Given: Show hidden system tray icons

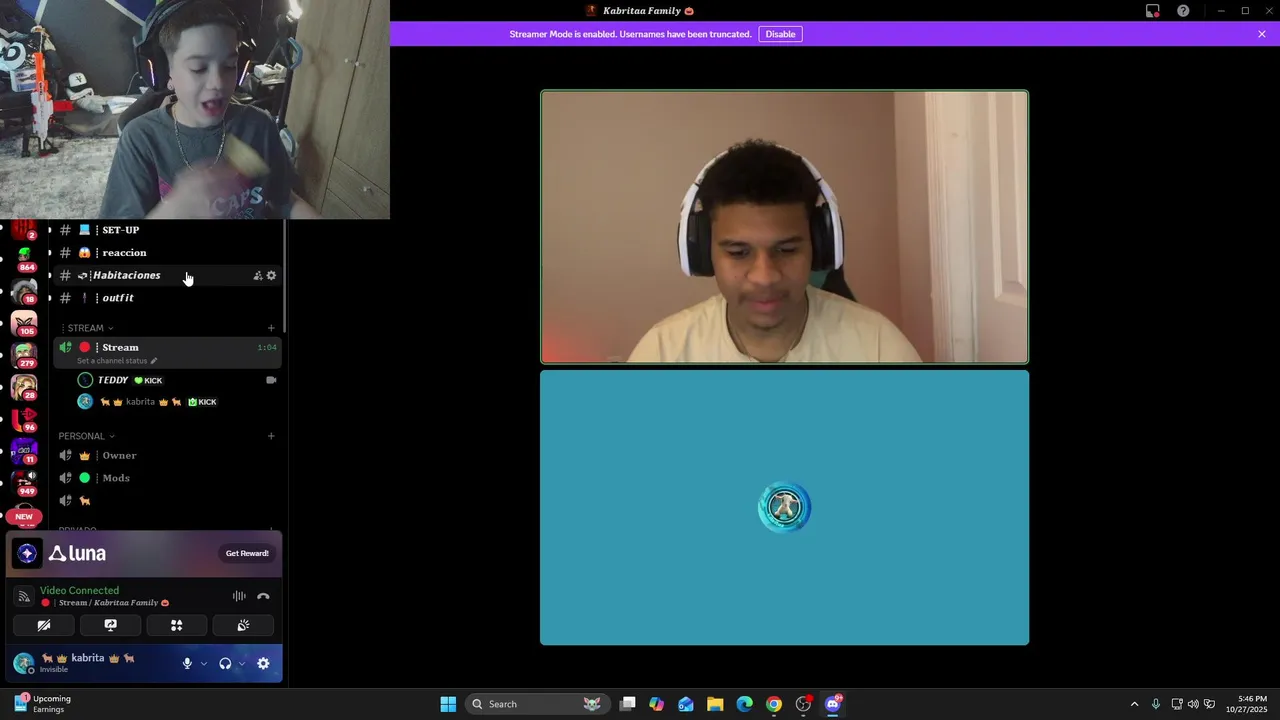Looking at the screenshot, I should pos(1134,704).
